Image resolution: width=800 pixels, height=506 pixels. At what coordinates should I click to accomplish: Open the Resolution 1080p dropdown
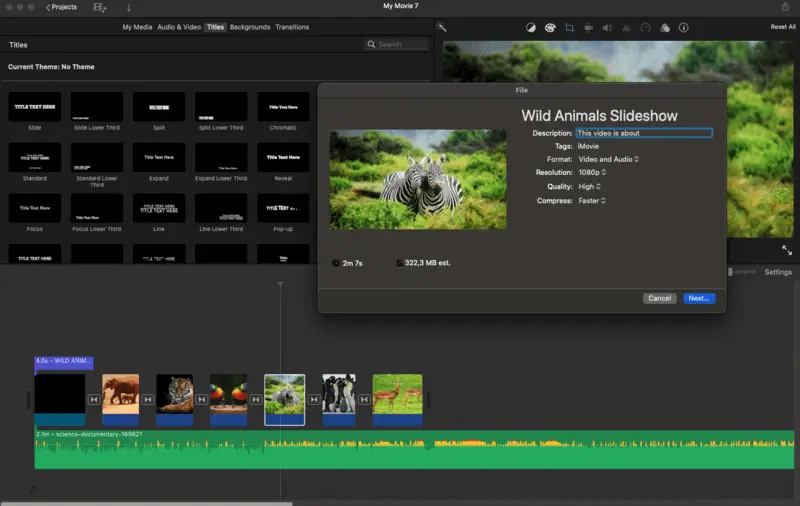click(591, 172)
